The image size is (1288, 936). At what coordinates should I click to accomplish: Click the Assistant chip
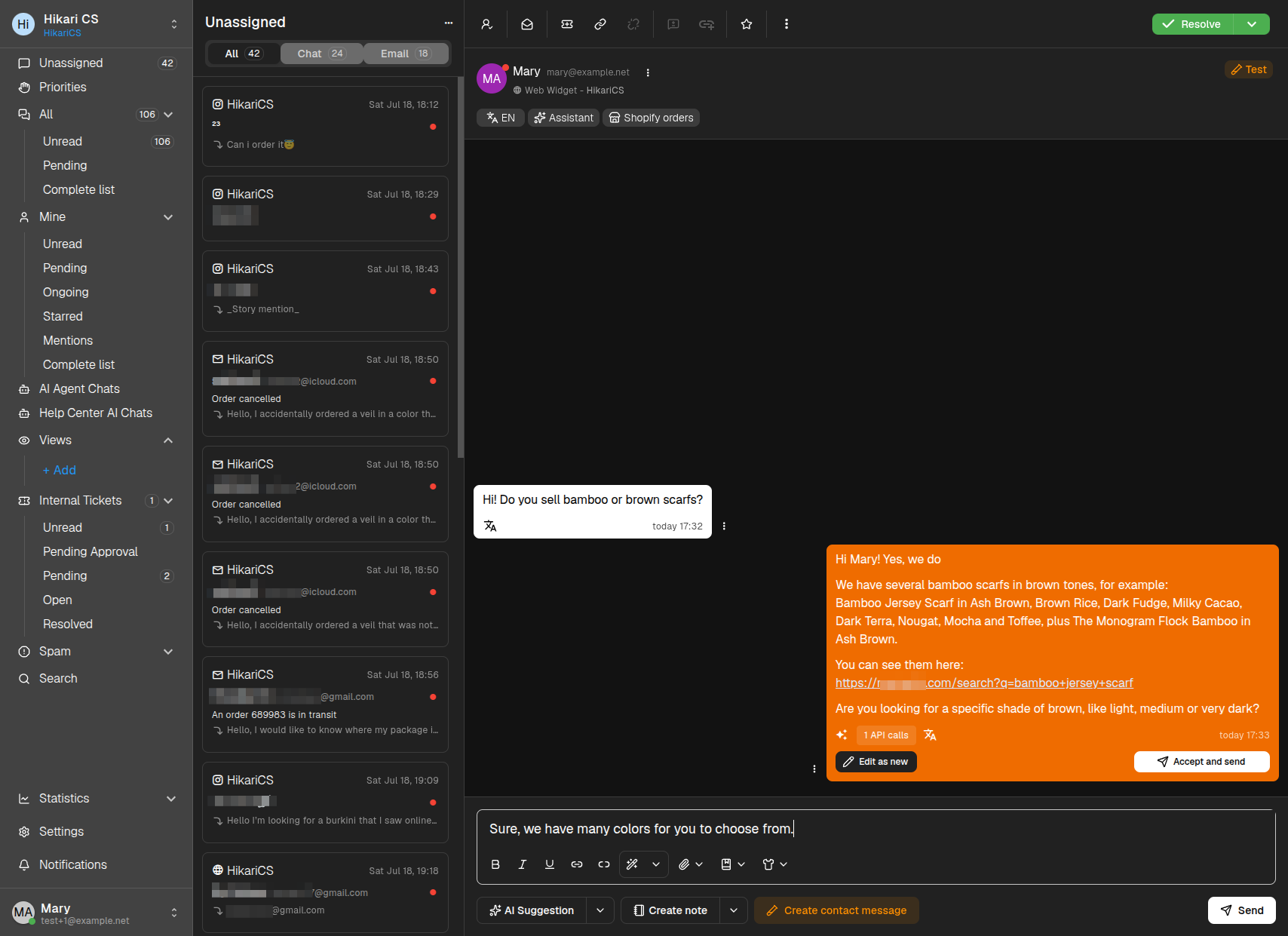[x=563, y=118]
